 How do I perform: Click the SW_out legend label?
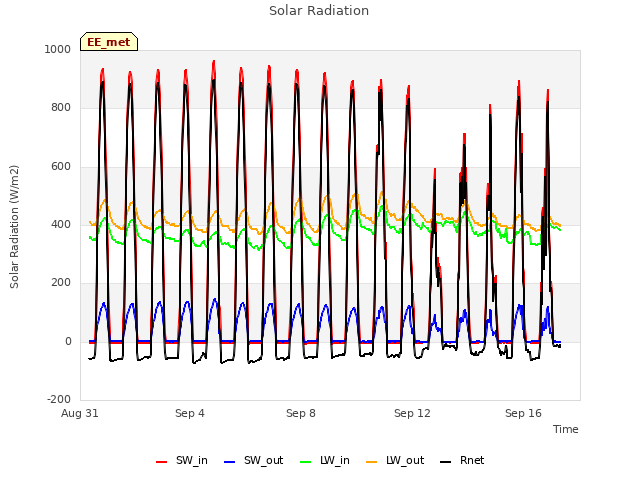(263, 461)
